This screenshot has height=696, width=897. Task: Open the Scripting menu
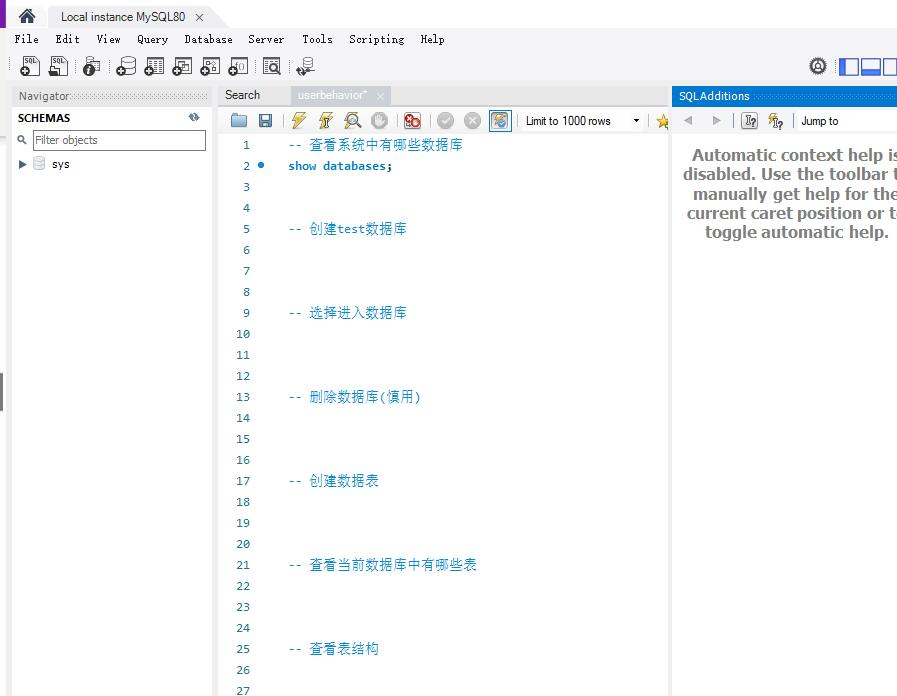[376, 39]
